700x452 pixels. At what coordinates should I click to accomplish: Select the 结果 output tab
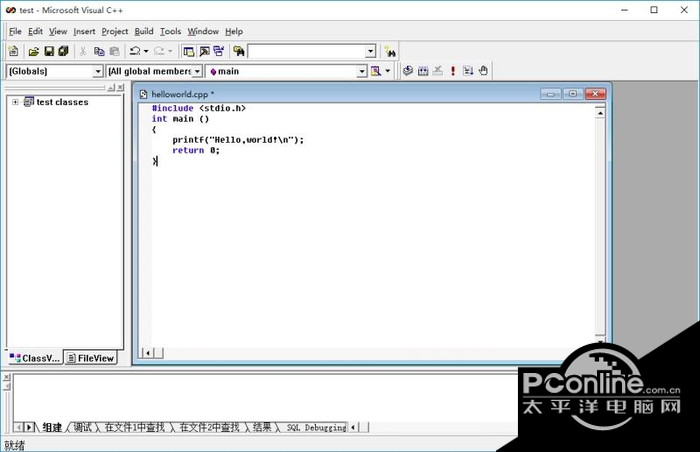(262, 427)
